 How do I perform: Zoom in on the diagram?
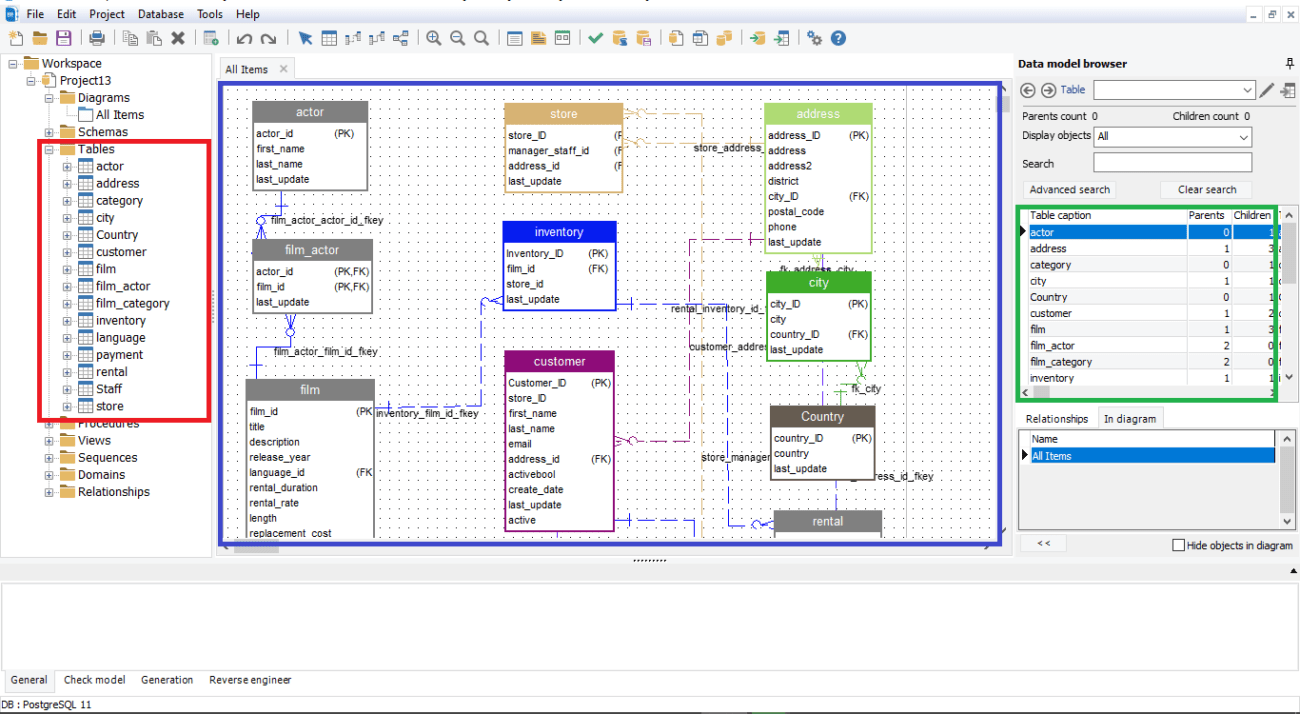(x=434, y=38)
